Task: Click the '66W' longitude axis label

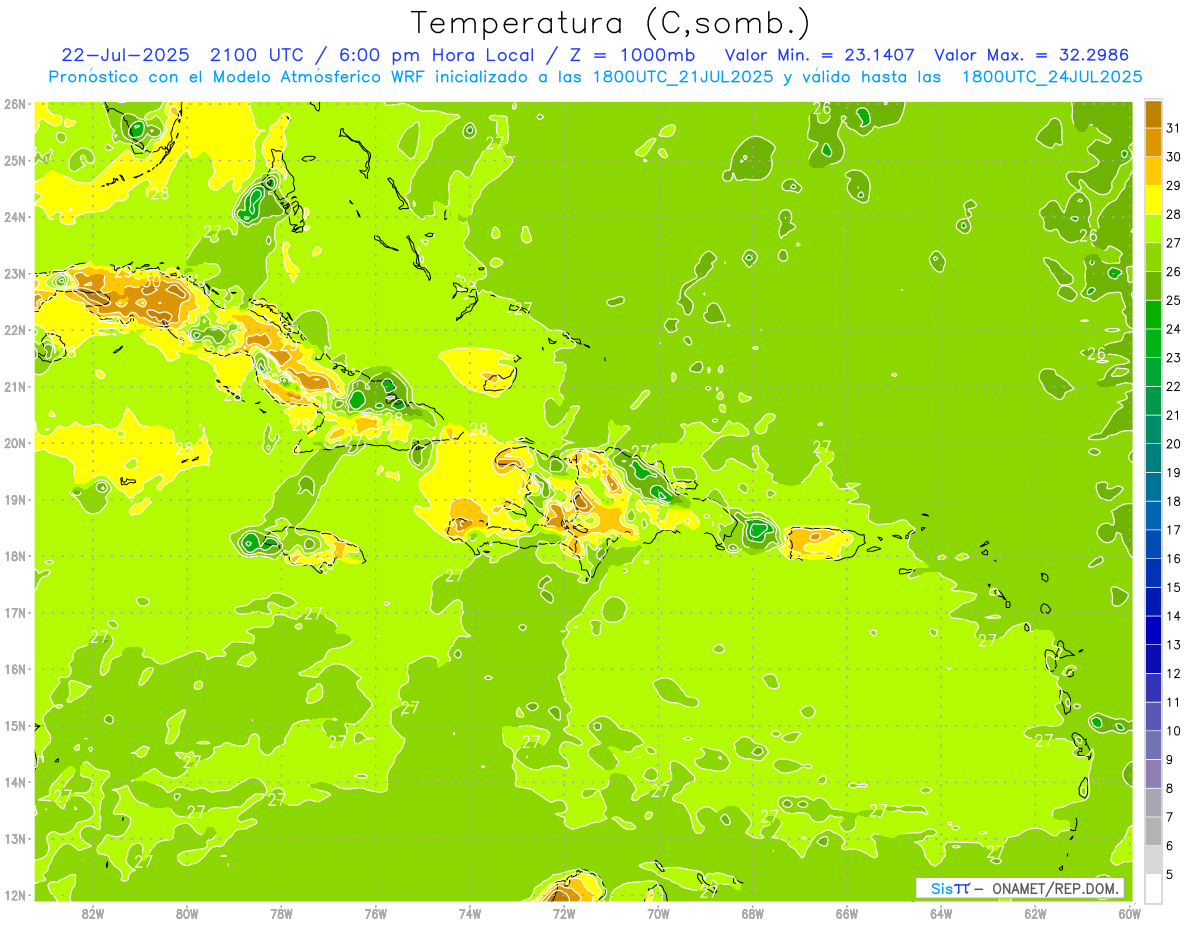Action: (847, 913)
